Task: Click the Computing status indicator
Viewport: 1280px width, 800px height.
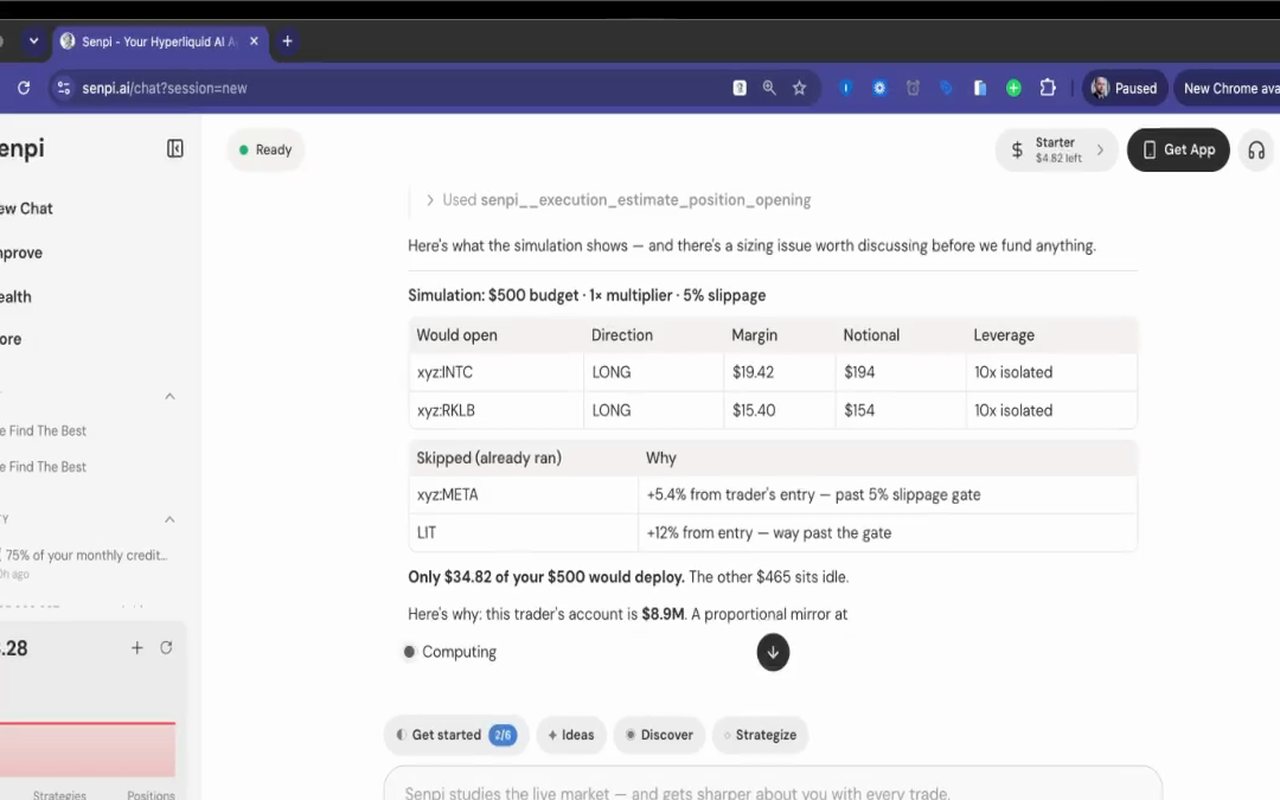Action: [450, 652]
